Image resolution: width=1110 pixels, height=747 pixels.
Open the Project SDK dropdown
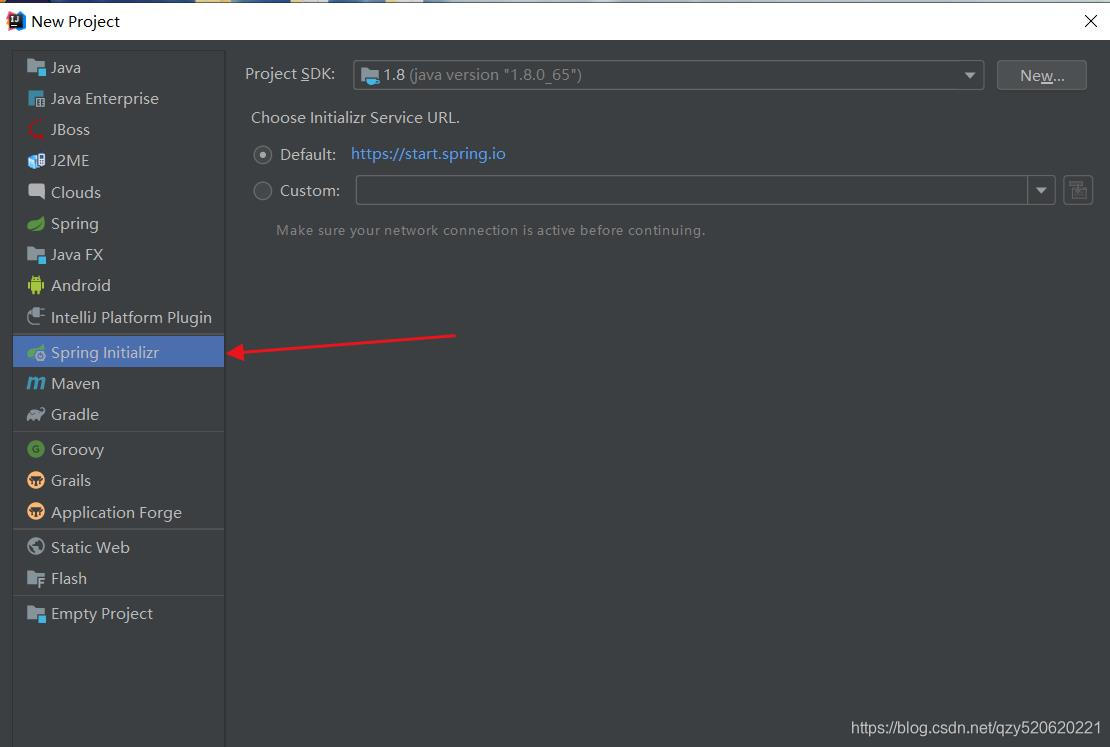click(668, 75)
